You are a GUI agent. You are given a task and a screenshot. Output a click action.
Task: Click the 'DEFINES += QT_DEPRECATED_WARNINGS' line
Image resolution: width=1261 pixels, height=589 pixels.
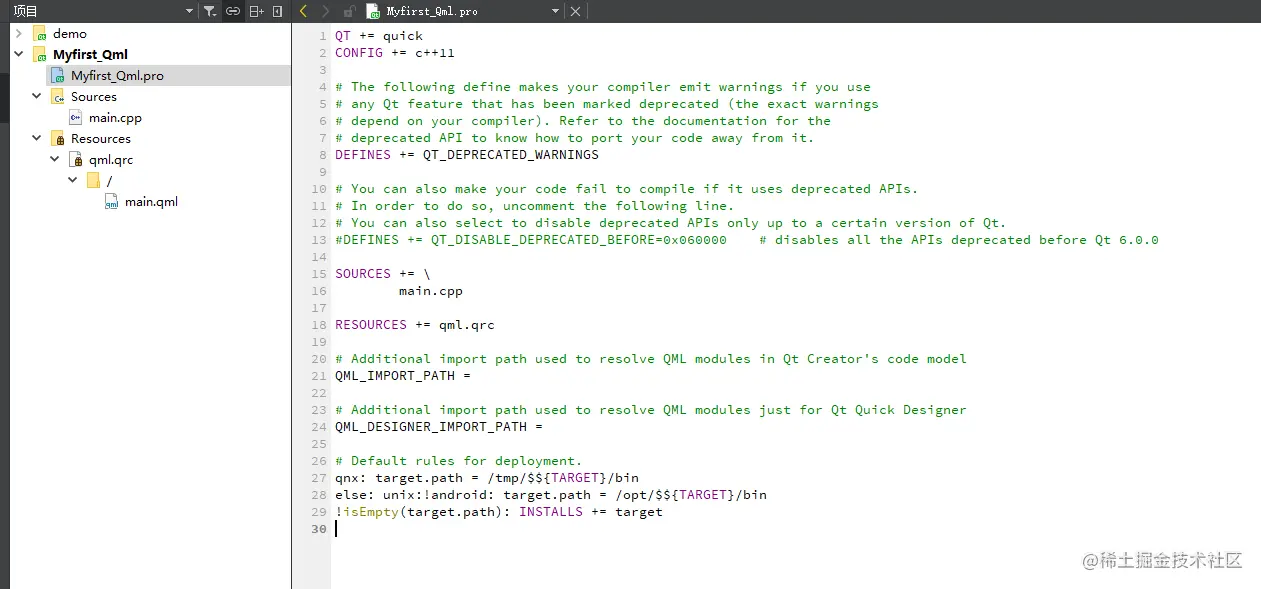467,154
